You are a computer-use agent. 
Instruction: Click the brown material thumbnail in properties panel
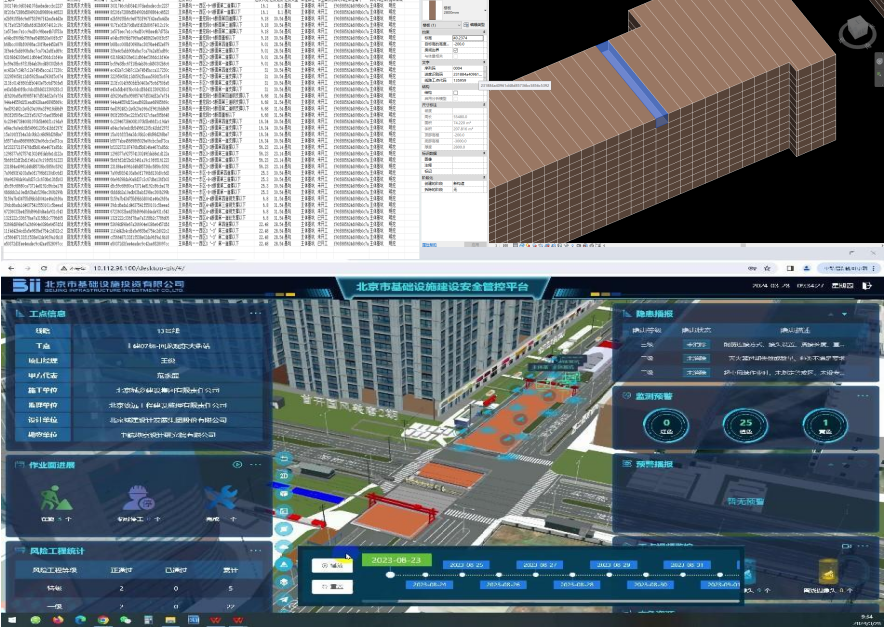point(433,10)
